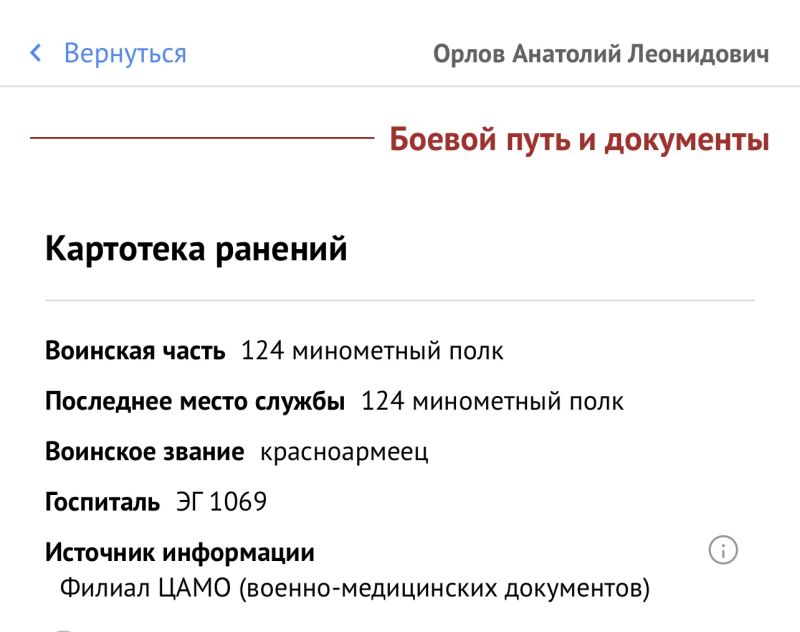Click the gray divider under Картотека ранений
Image resolution: width=800 pixels, height=632 pixels.
click(400, 300)
